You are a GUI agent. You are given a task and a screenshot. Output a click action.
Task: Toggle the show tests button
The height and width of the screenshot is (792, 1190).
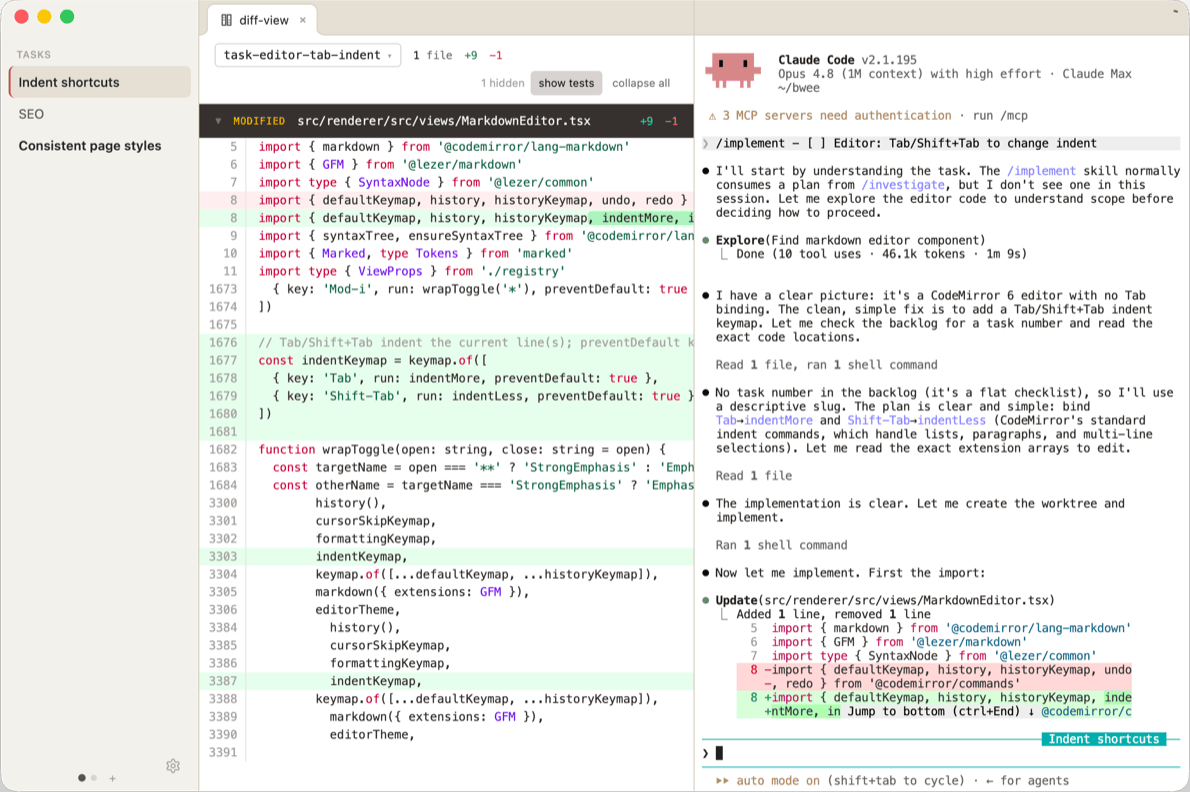click(x=566, y=83)
